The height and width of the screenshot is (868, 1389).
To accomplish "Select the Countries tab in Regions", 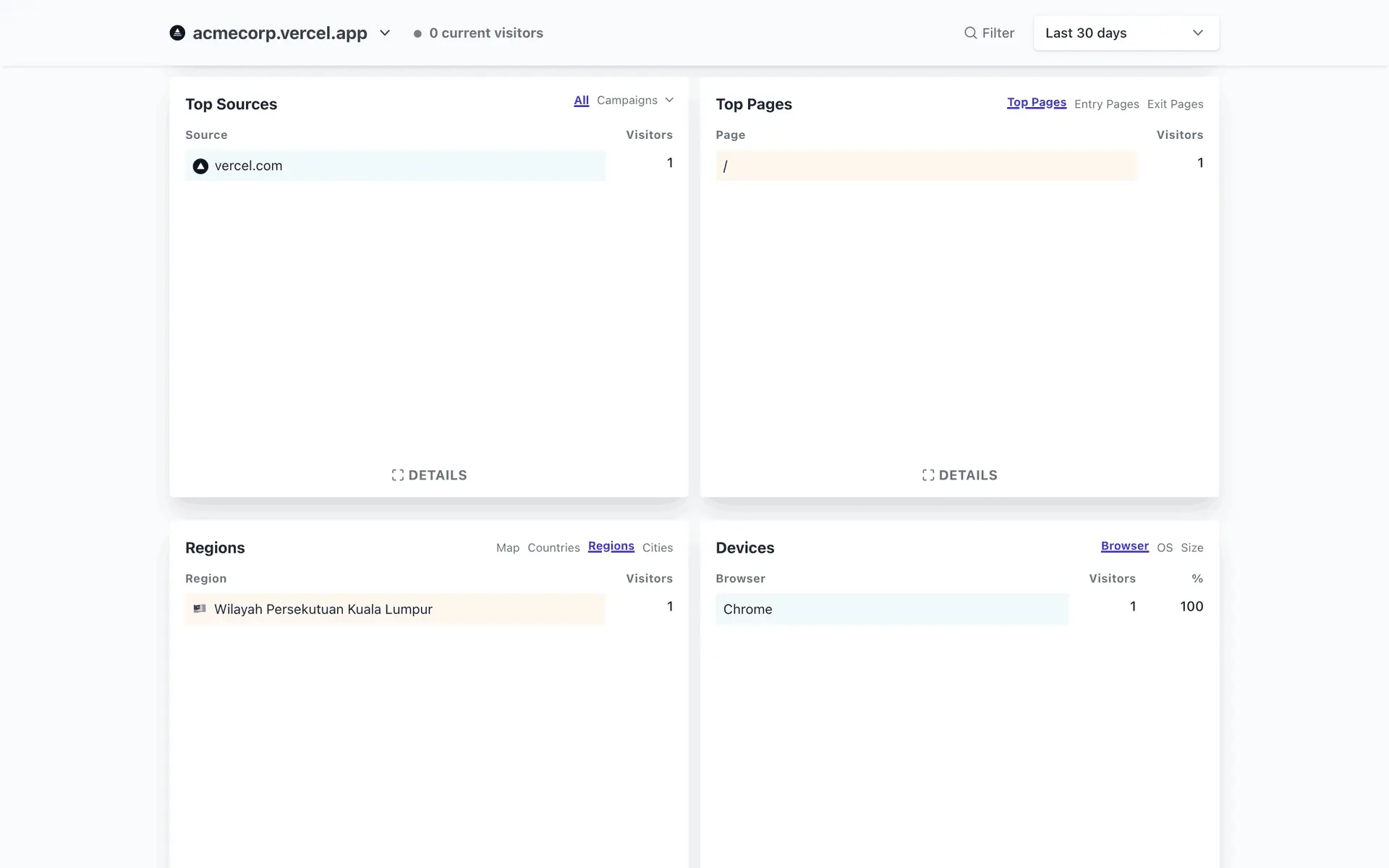I will [553, 548].
